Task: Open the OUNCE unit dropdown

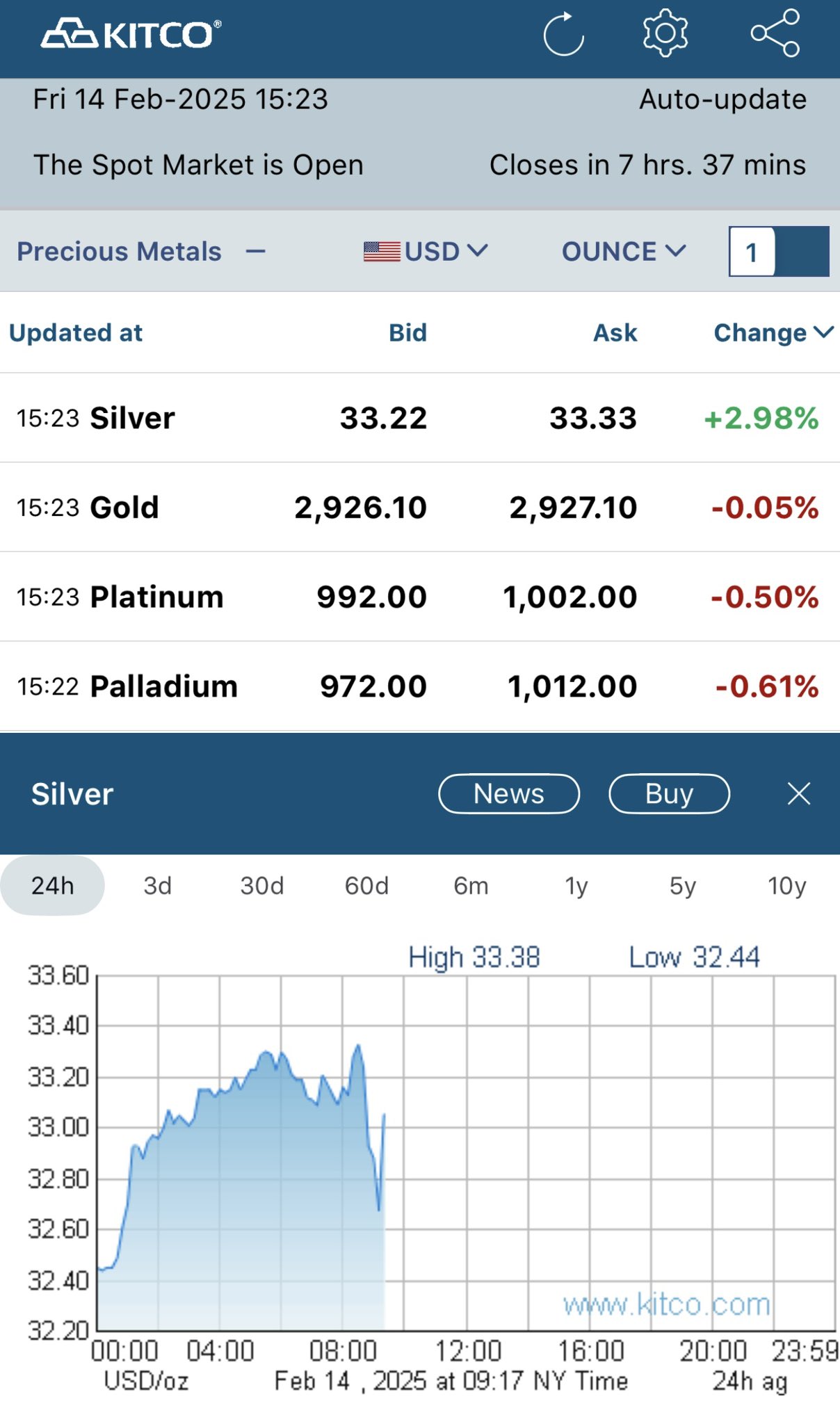Action: (x=623, y=251)
